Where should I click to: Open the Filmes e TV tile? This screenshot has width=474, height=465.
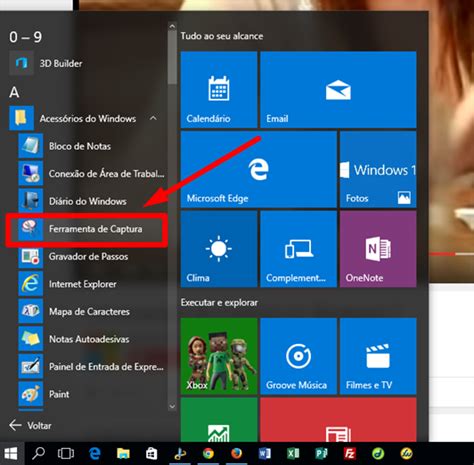coord(378,356)
